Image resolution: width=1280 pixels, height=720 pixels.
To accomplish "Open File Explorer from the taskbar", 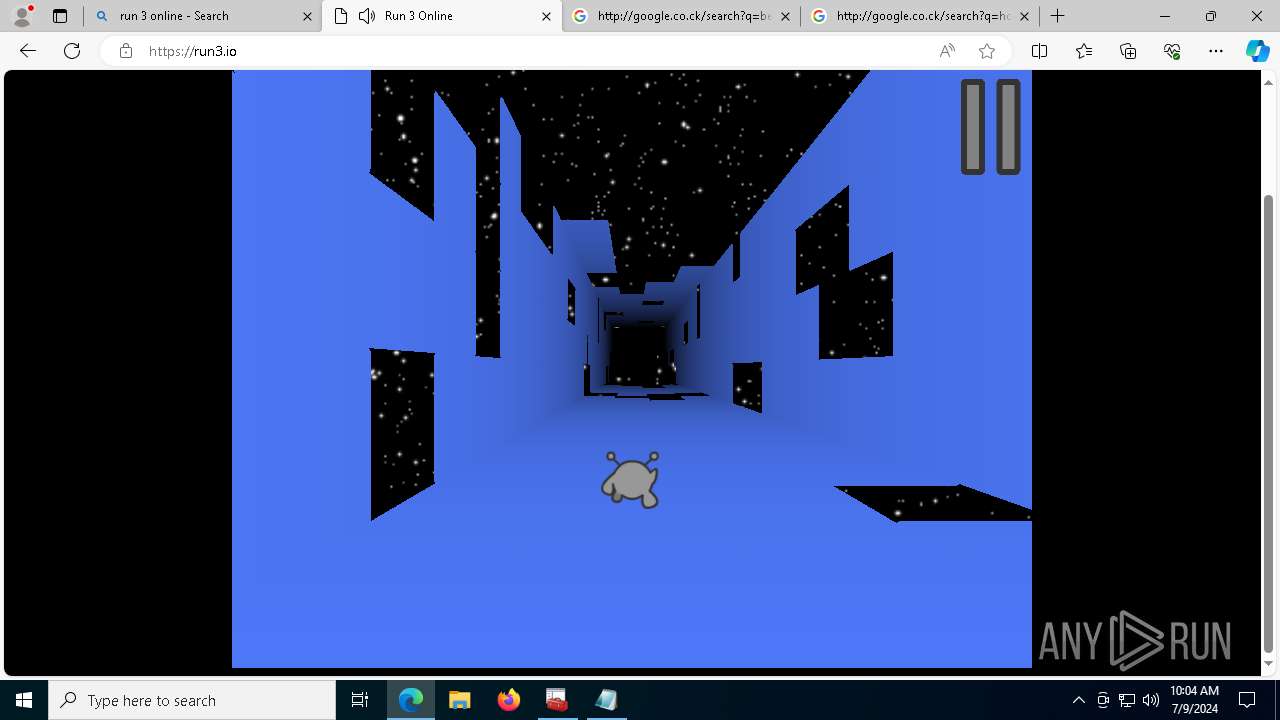I will [x=459, y=700].
